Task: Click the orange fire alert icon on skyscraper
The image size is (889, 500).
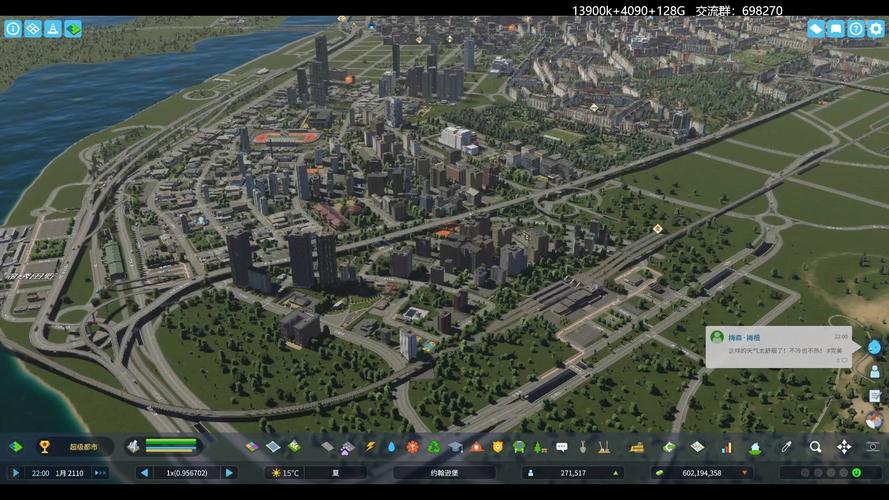Action: 349,79
